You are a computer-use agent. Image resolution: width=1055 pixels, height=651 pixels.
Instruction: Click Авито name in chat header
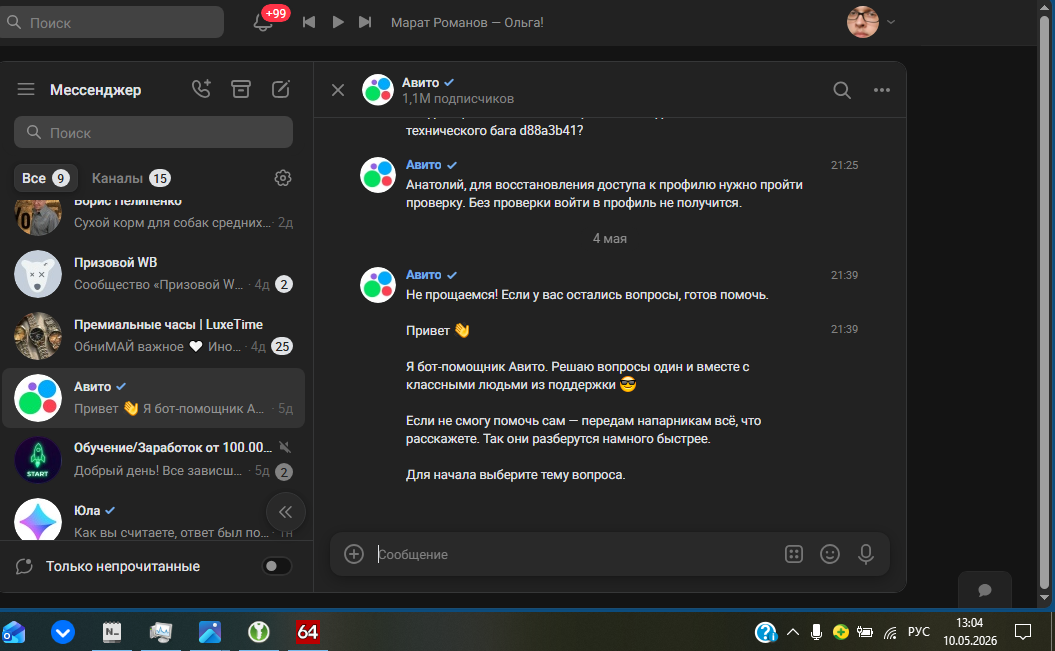pyautogui.click(x=421, y=83)
